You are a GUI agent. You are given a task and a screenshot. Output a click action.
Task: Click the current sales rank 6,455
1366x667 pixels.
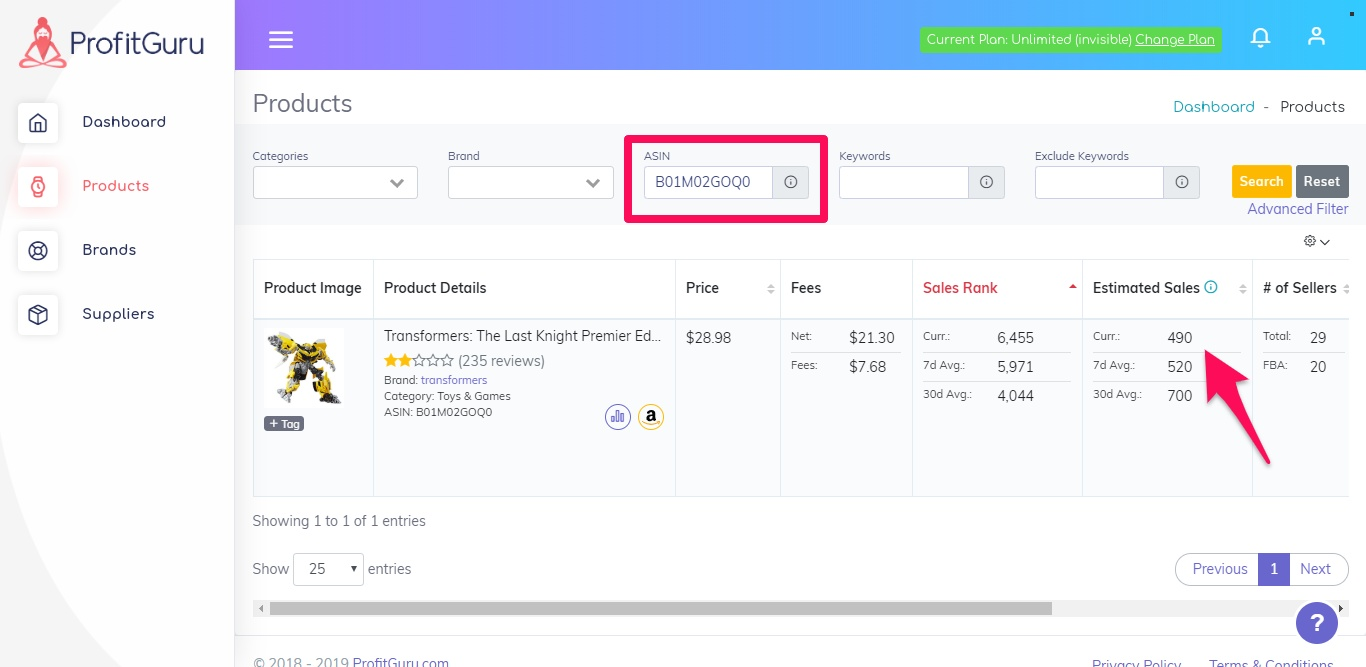pyautogui.click(x=1015, y=338)
